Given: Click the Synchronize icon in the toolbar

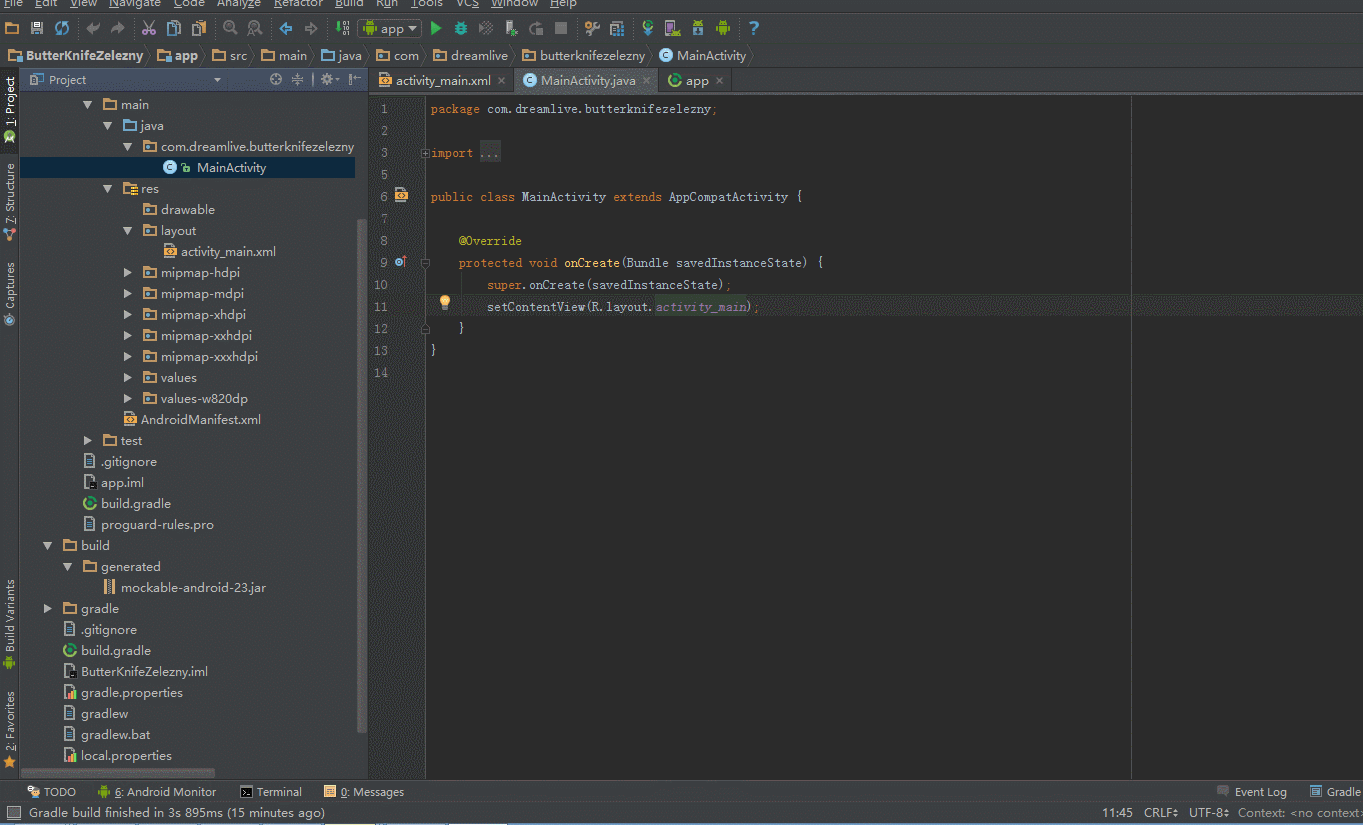Looking at the screenshot, I should click(62, 29).
